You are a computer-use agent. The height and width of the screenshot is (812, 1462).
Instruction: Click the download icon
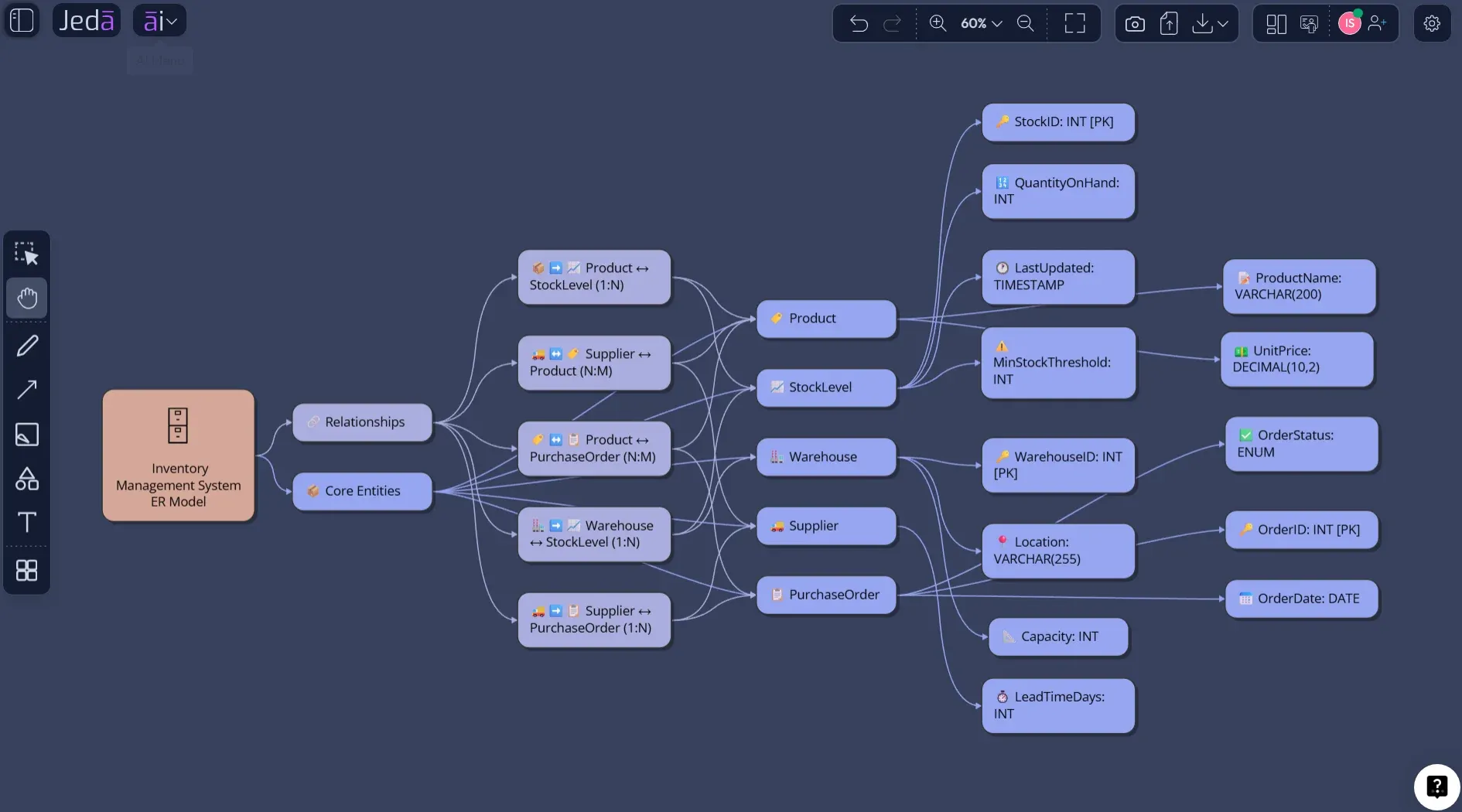point(1202,24)
